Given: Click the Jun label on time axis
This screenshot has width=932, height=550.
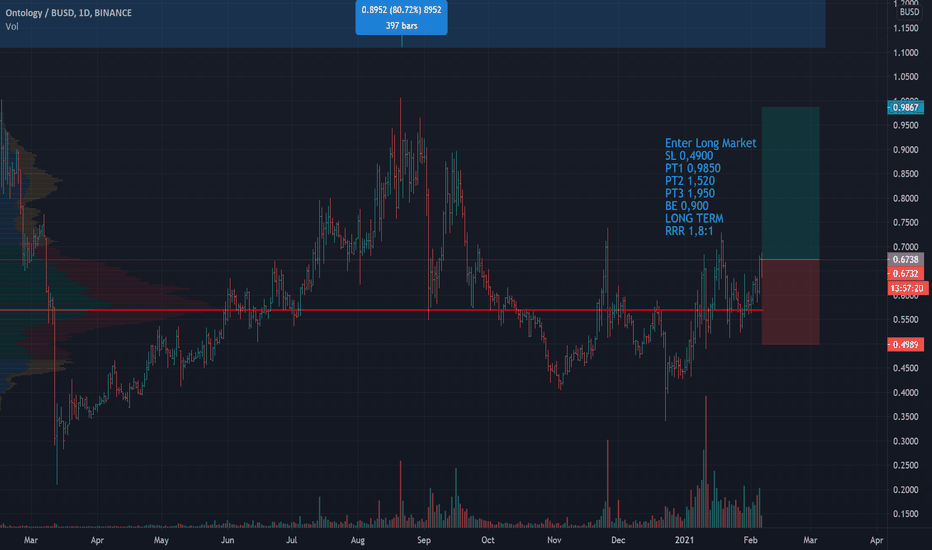Looking at the screenshot, I should [227, 540].
